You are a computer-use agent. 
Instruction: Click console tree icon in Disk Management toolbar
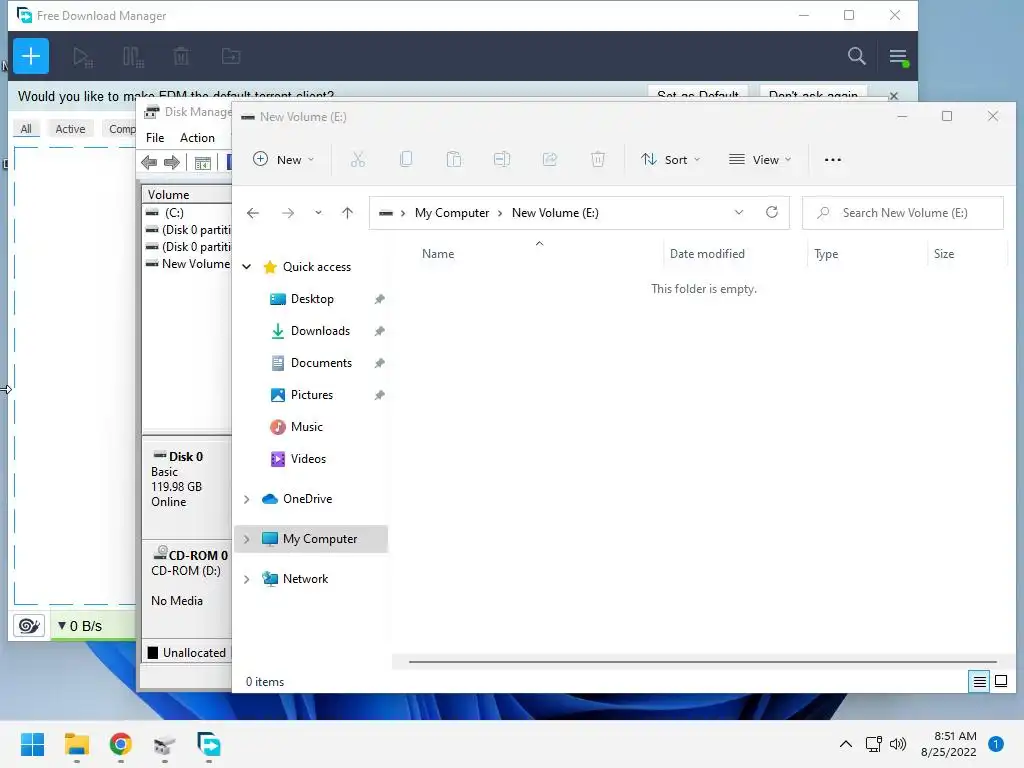tap(202, 163)
